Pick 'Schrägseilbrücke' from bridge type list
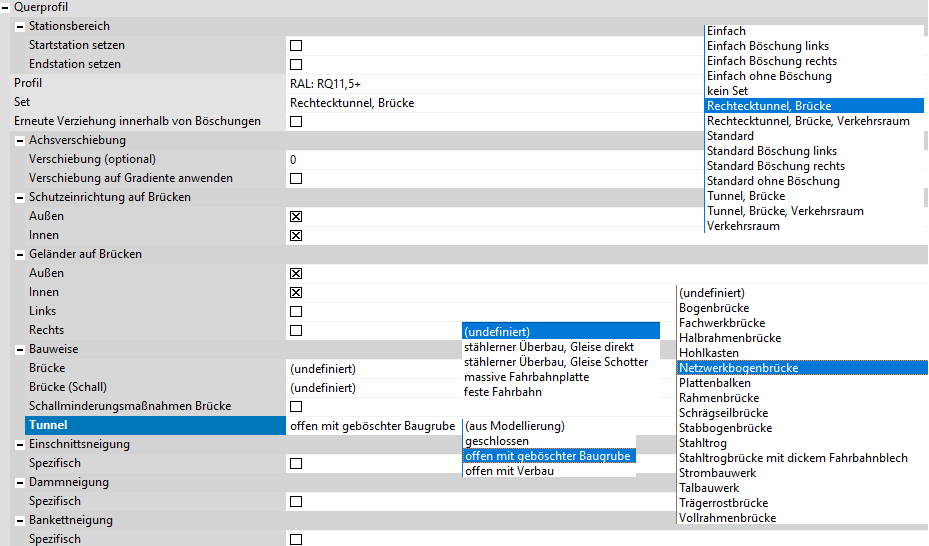This screenshot has width=929, height=546. point(723,413)
